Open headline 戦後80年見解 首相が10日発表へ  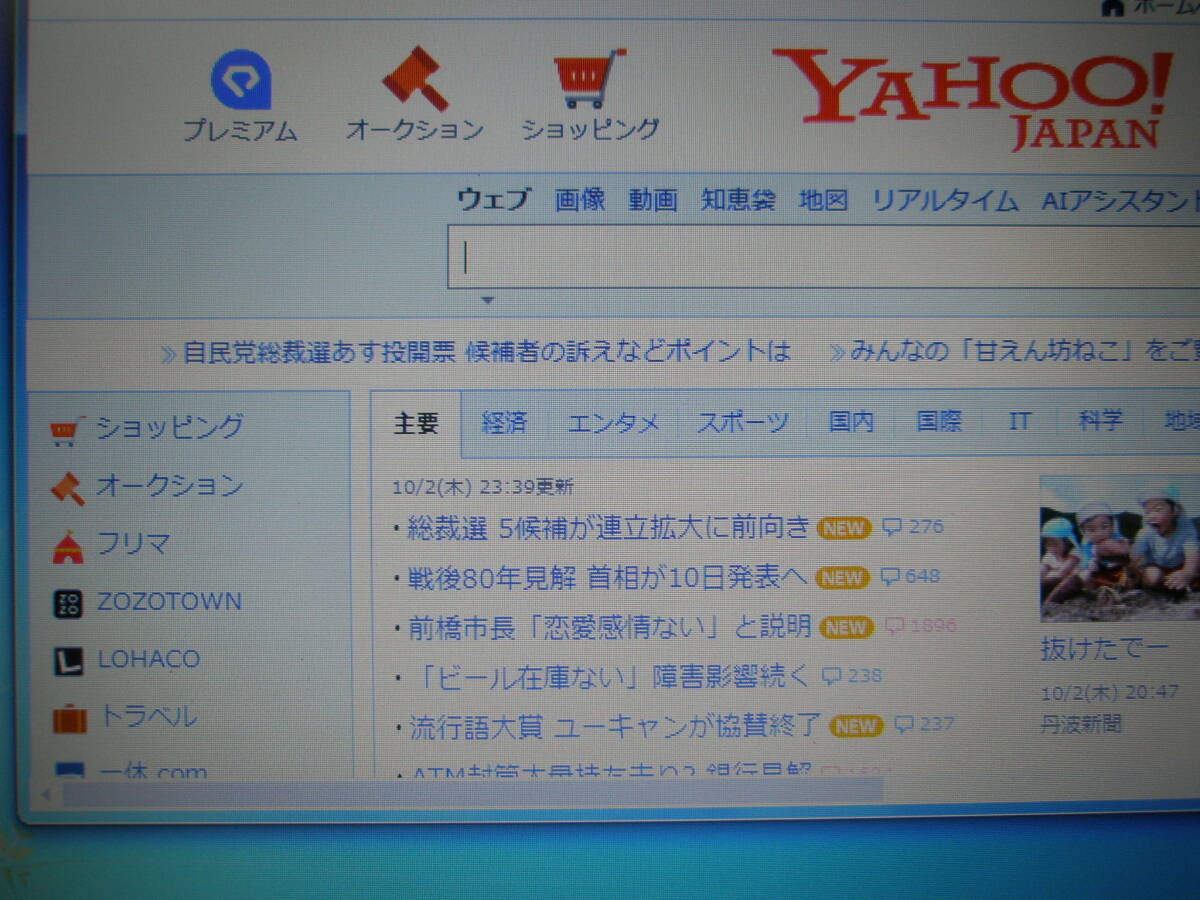pyautogui.click(x=607, y=577)
